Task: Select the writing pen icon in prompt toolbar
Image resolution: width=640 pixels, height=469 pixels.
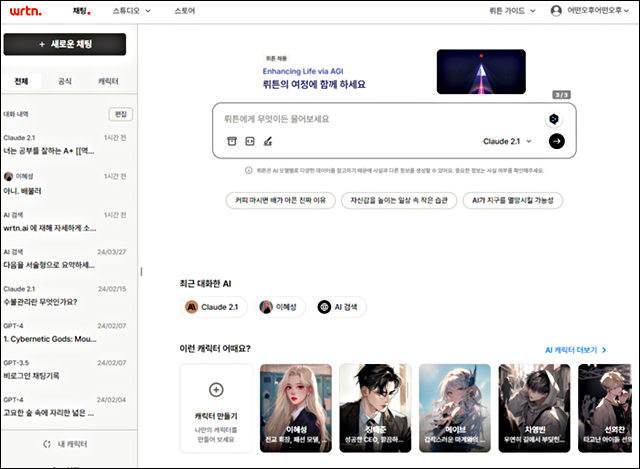Action: click(x=268, y=141)
